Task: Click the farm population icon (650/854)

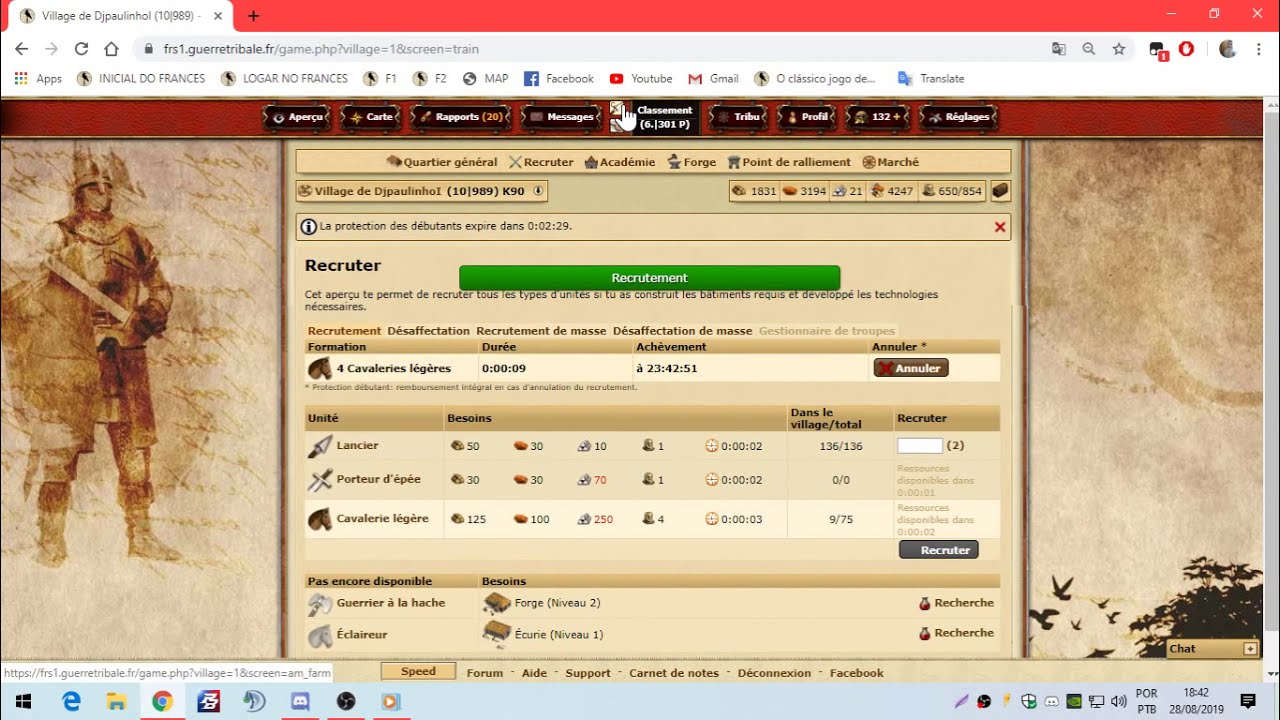Action: [928, 191]
